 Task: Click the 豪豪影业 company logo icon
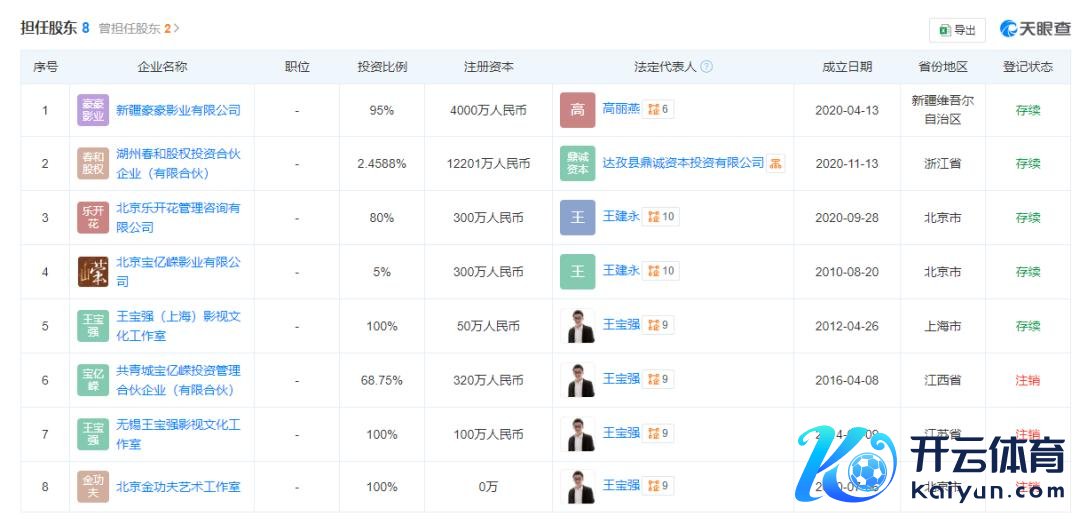93,110
